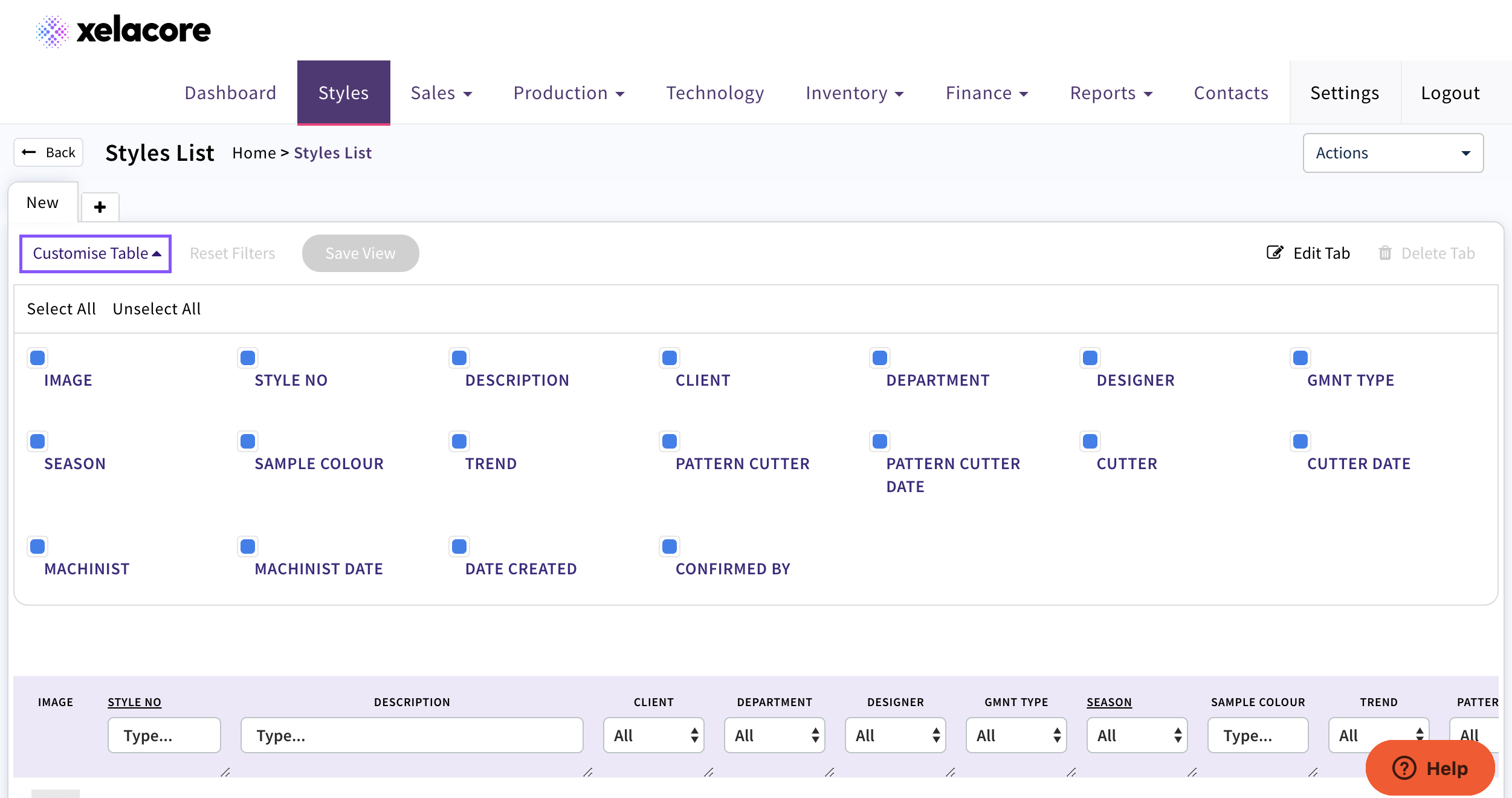Viewport: 1512px width, 798px height.
Task: Uncheck the IMAGE column checkbox
Action: 37,358
